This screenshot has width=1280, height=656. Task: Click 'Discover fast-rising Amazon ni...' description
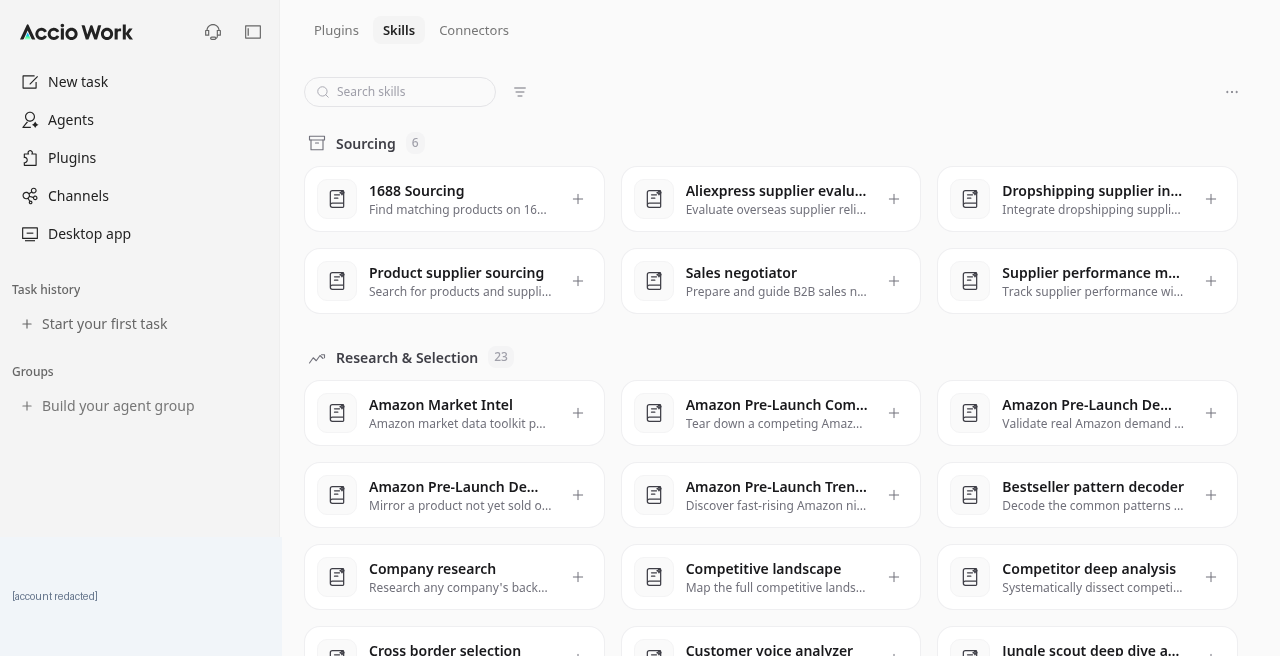776,506
